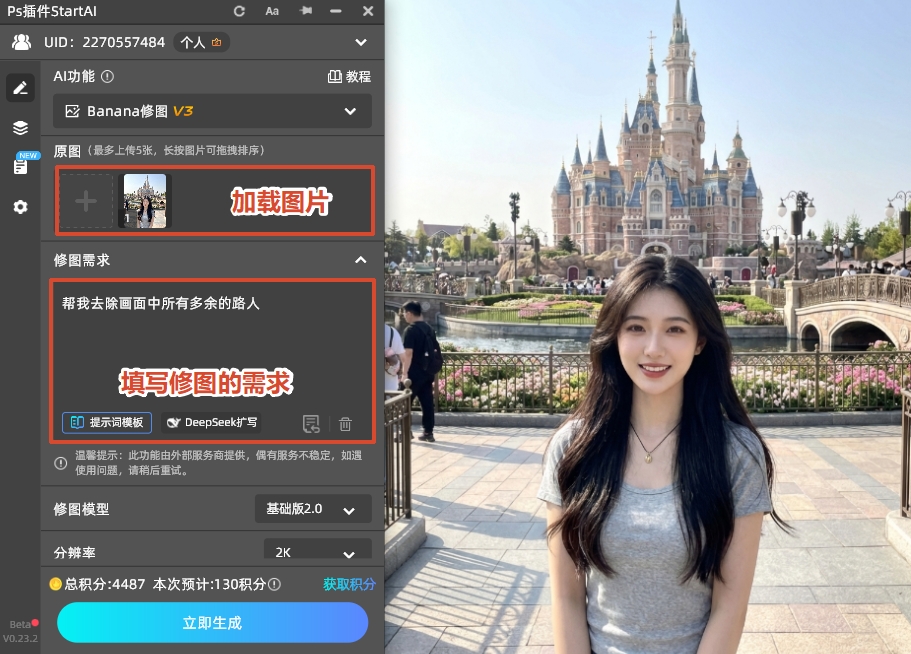Image resolution: width=911 pixels, height=654 pixels.
Task: Click the 立即生成 button
Action: 212,623
